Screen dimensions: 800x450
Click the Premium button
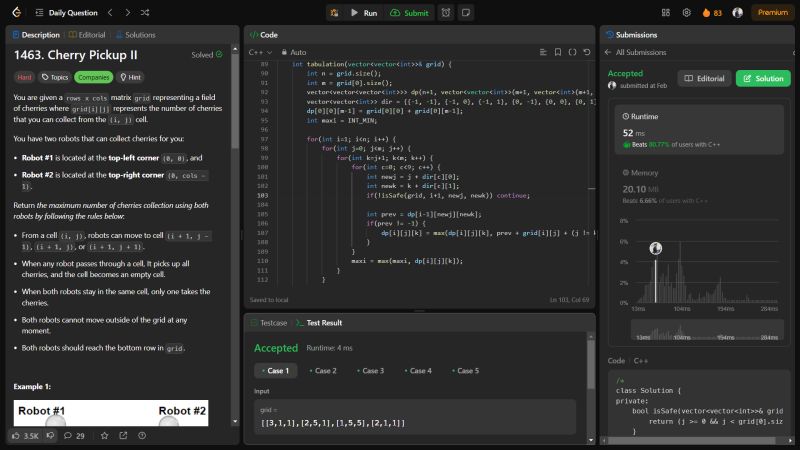(772, 13)
